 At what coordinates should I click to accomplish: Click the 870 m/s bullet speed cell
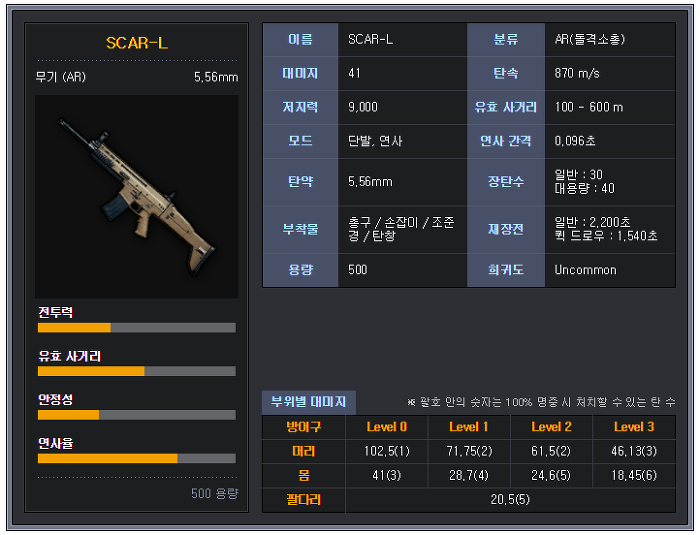point(610,73)
